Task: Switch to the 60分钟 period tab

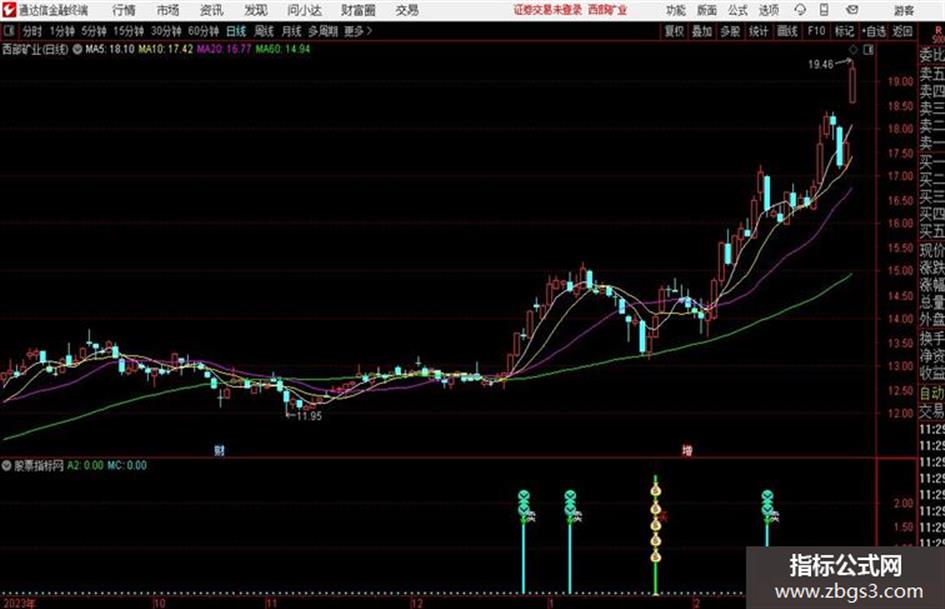Action: coord(203,31)
